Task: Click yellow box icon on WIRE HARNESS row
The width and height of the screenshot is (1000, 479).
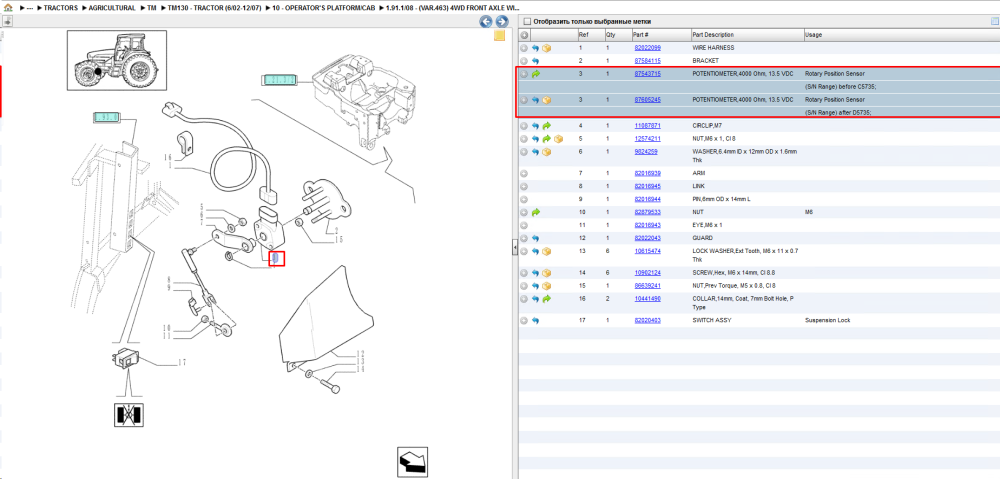Action: tap(547, 48)
